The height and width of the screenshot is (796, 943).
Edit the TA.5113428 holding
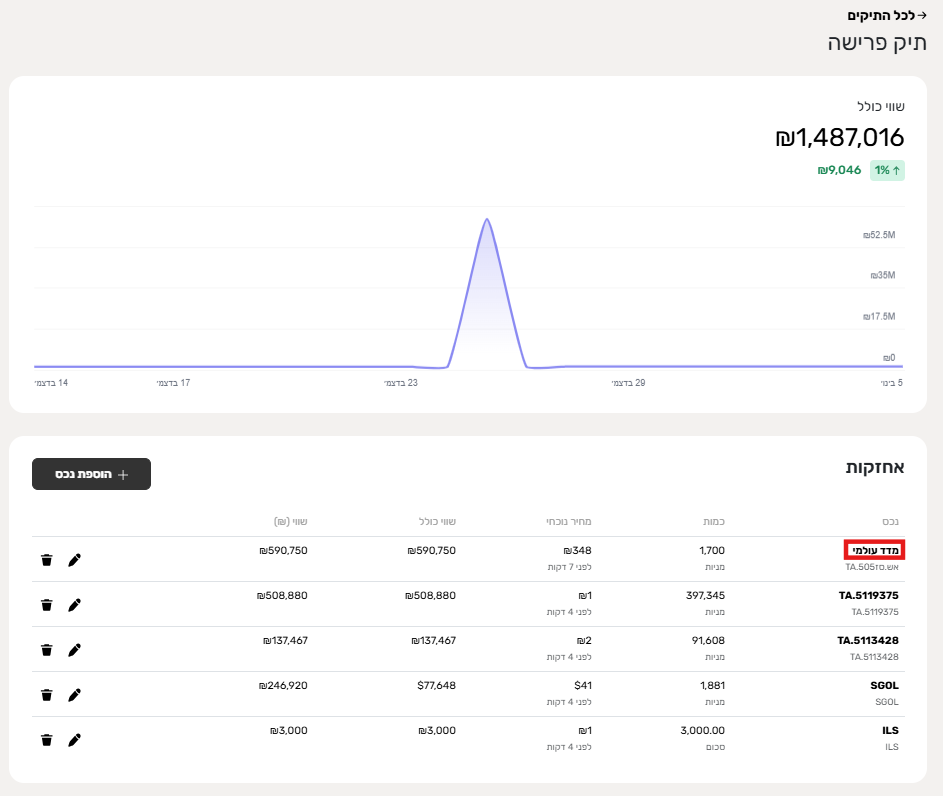click(x=74, y=650)
